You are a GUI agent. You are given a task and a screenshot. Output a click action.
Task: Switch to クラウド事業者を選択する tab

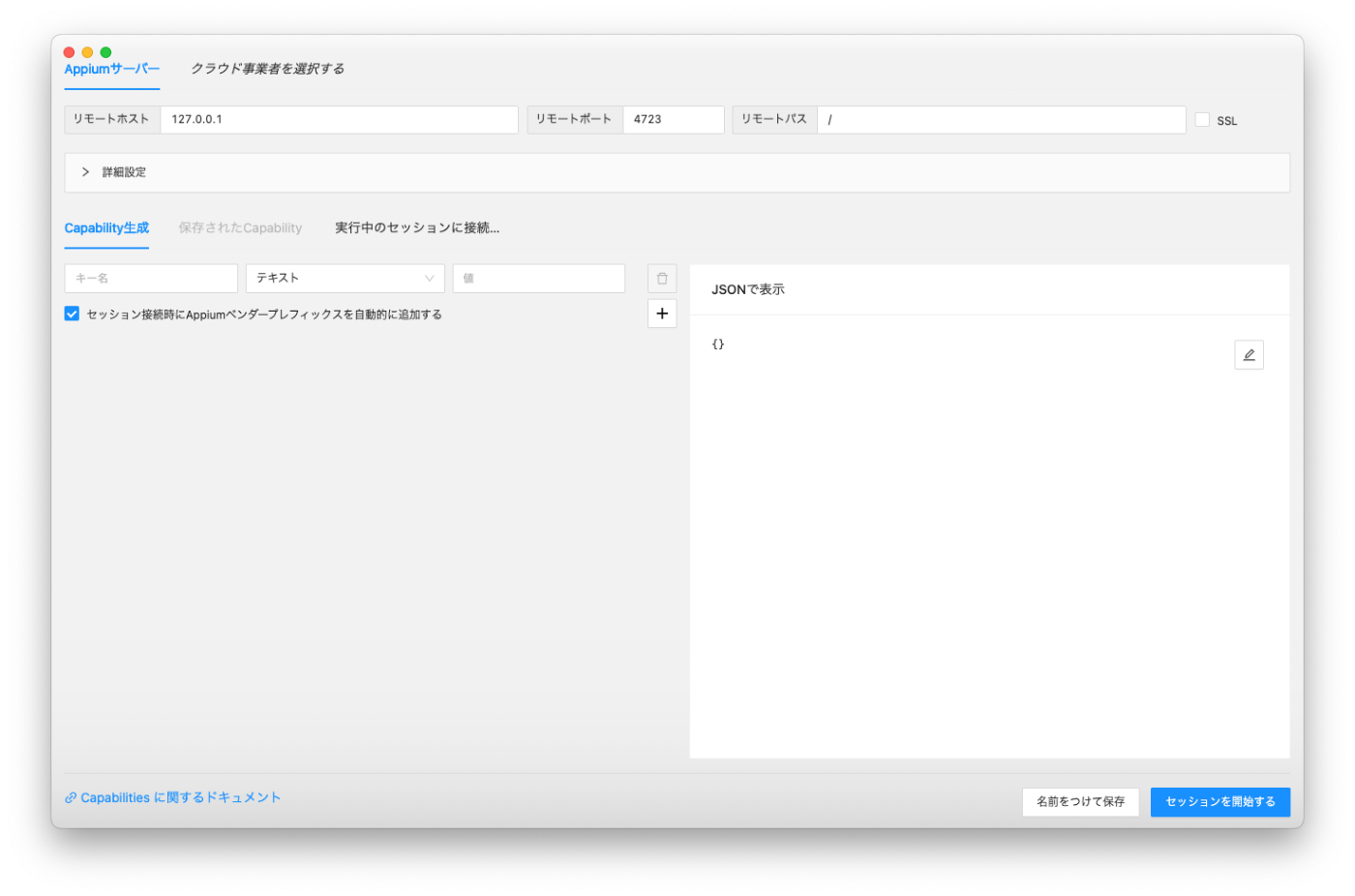coord(267,69)
